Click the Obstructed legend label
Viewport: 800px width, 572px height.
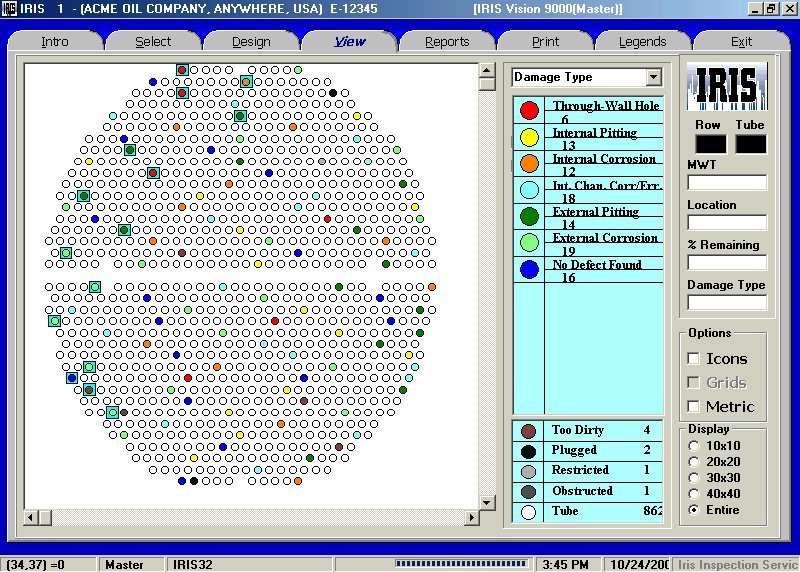(x=582, y=491)
